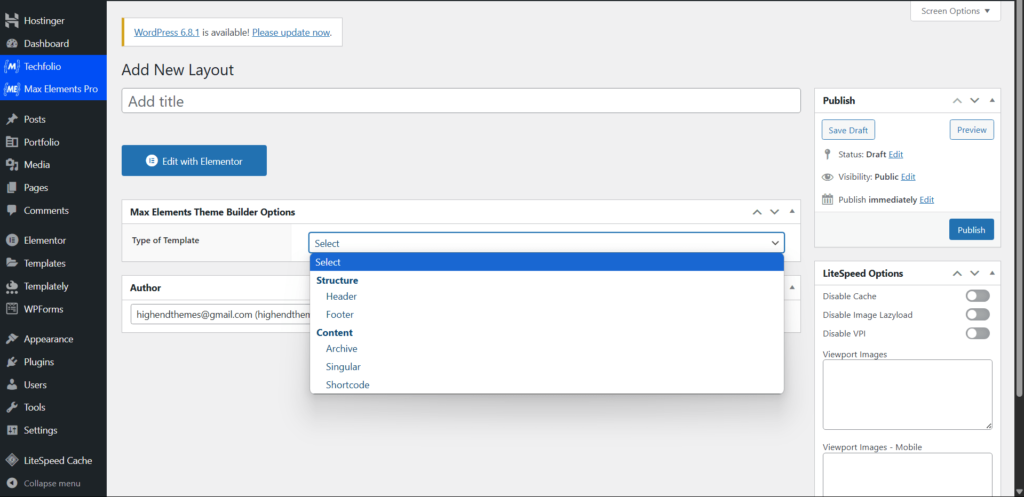Click the Edit with Elementor button
The image size is (1024, 497).
[x=194, y=161]
